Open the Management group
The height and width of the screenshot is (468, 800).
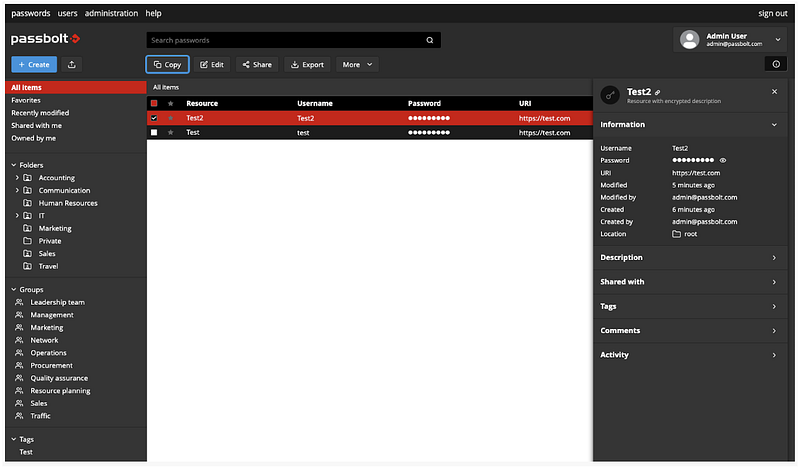[52, 315]
